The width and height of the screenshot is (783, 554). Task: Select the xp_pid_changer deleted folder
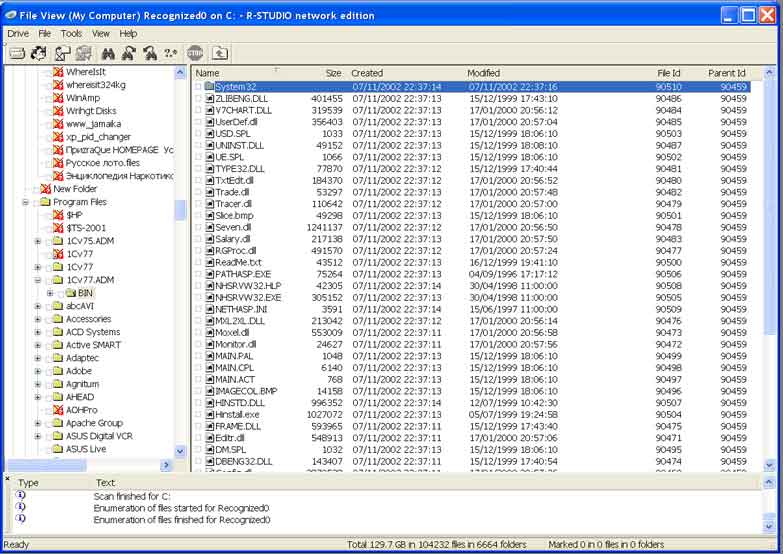98,136
